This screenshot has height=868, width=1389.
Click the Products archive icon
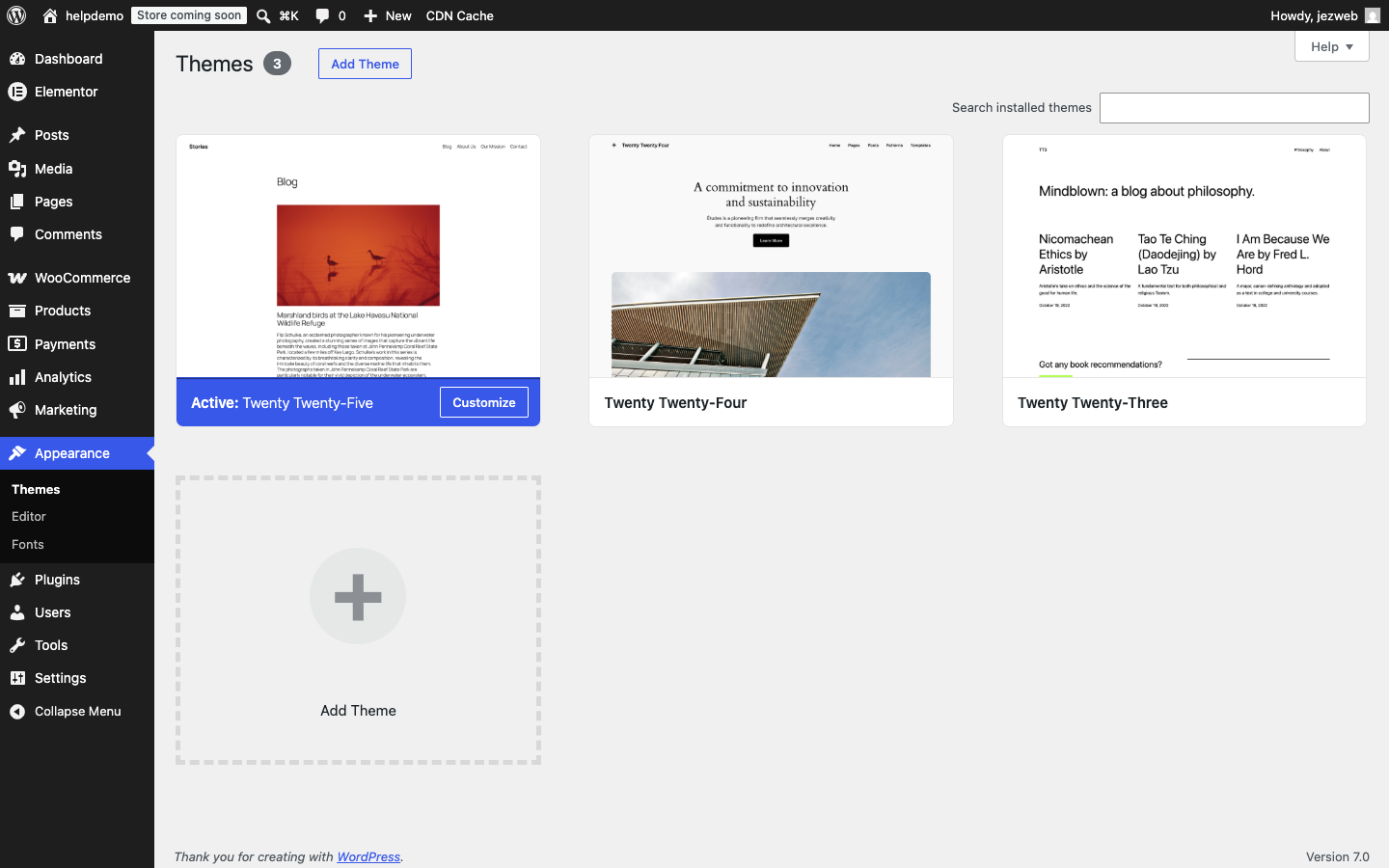click(x=17, y=311)
